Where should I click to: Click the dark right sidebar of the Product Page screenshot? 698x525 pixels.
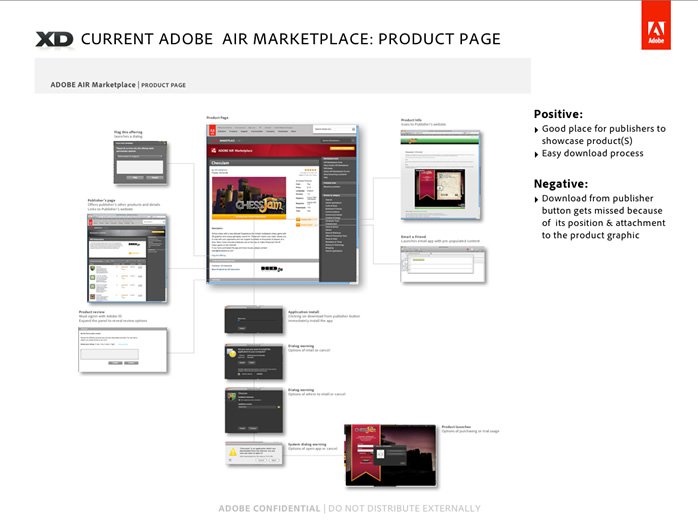coord(338,218)
